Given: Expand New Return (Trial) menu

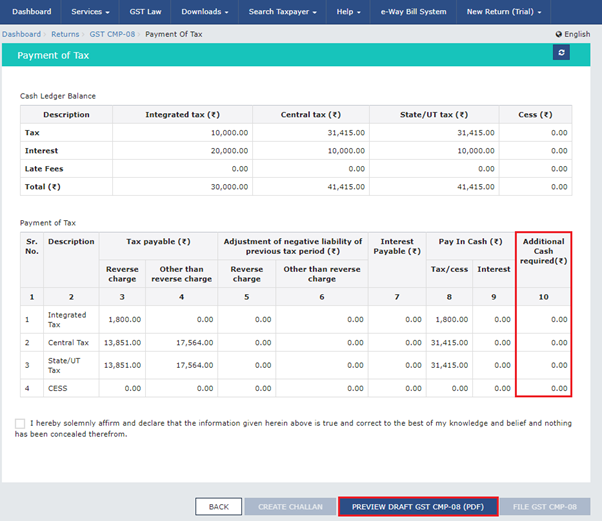Looking at the screenshot, I should pyautogui.click(x=504, y=12).
